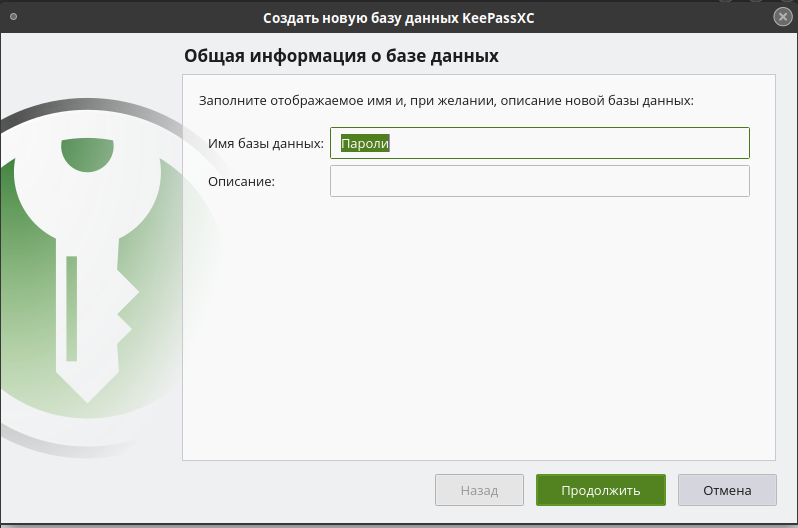Viewport: 798px width, 528px height.
Task: Cancel with the Отмена button
Action: click(727, 490)
